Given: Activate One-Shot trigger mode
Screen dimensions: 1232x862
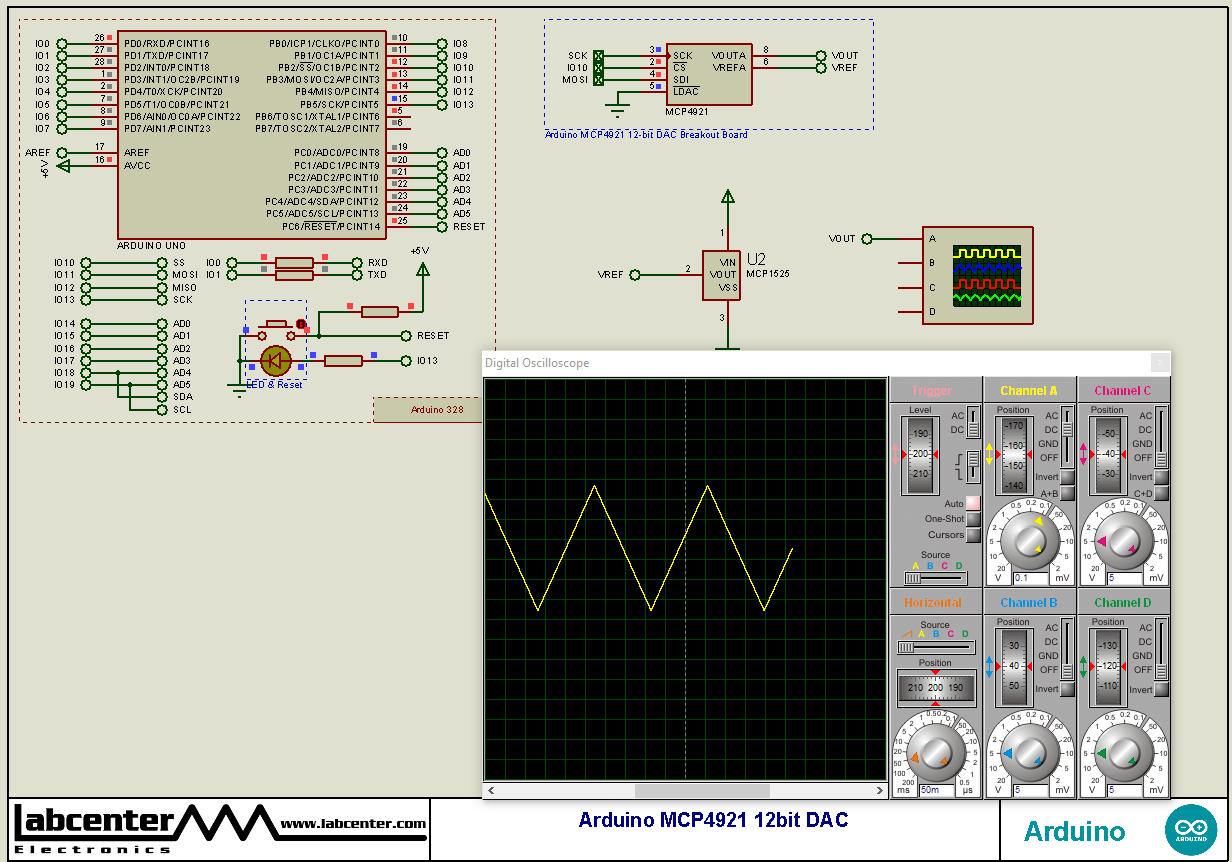Looking at the screenshot, I should pyautogui.click(x=973, y=519).
